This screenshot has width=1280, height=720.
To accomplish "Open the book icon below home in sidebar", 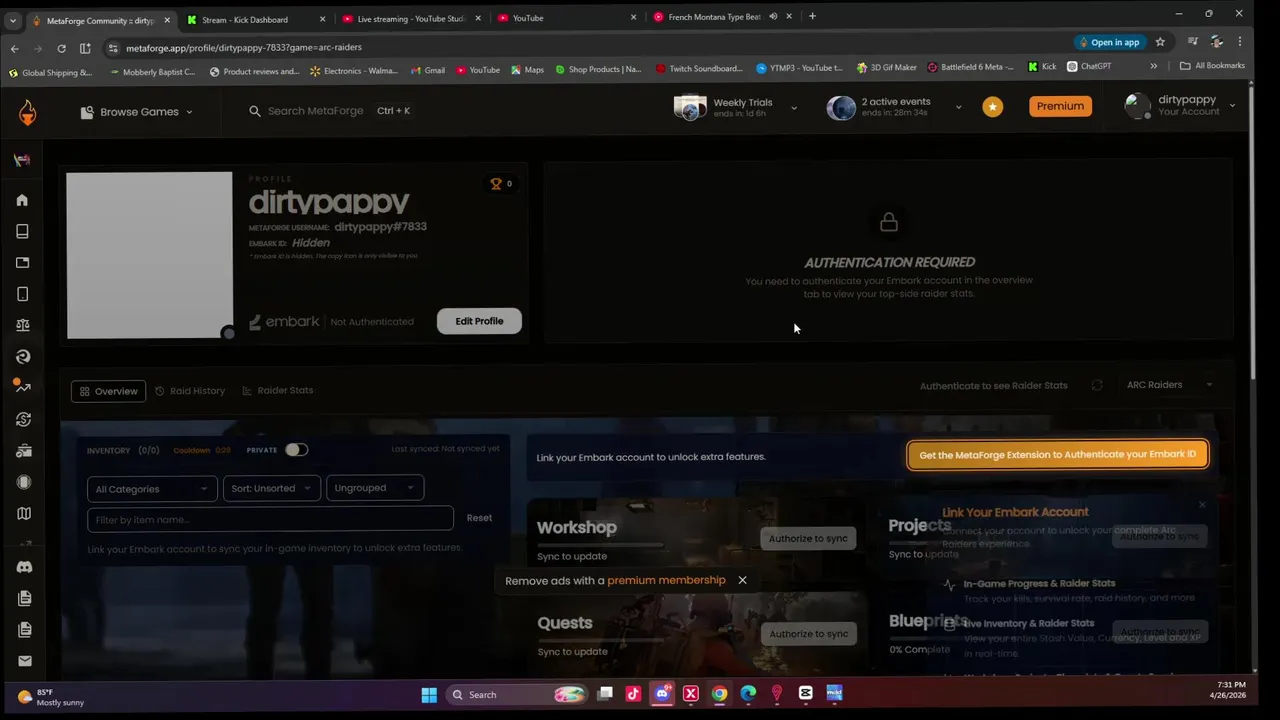I will coord(22,231).
